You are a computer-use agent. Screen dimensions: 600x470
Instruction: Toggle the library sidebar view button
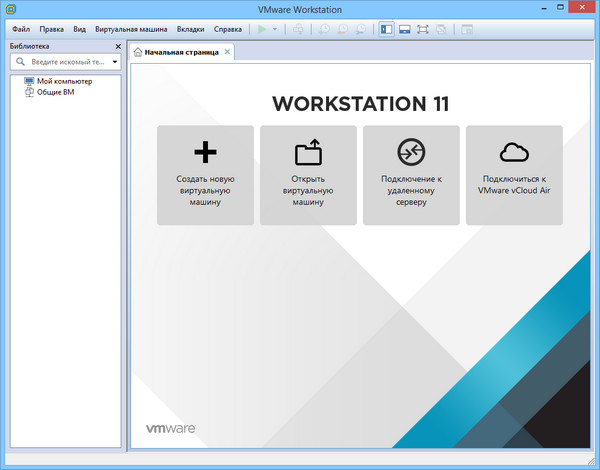(387, 30)
